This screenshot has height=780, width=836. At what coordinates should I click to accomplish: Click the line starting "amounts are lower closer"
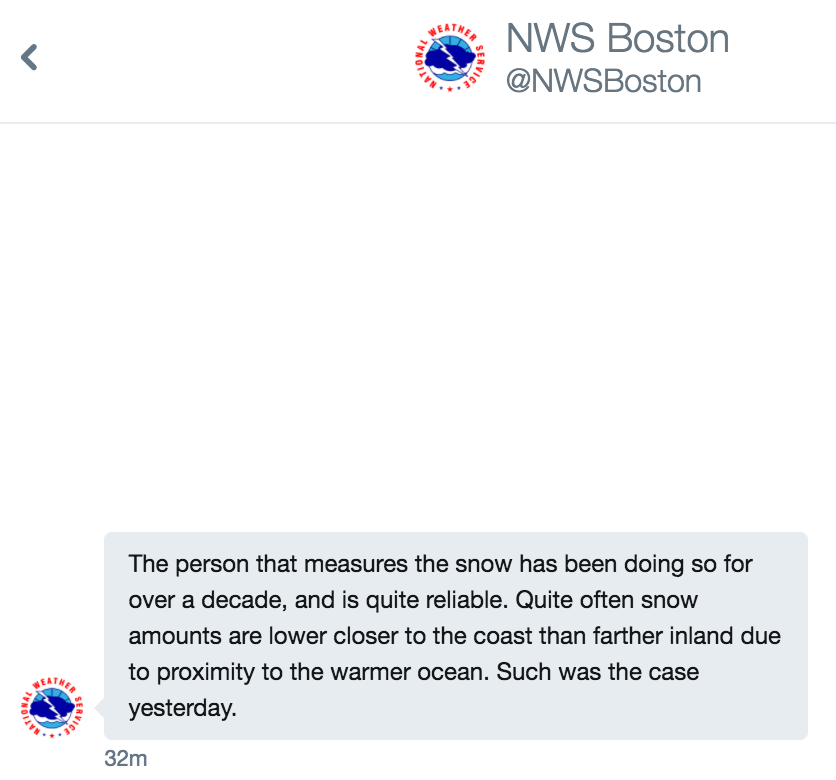point(454,636)
